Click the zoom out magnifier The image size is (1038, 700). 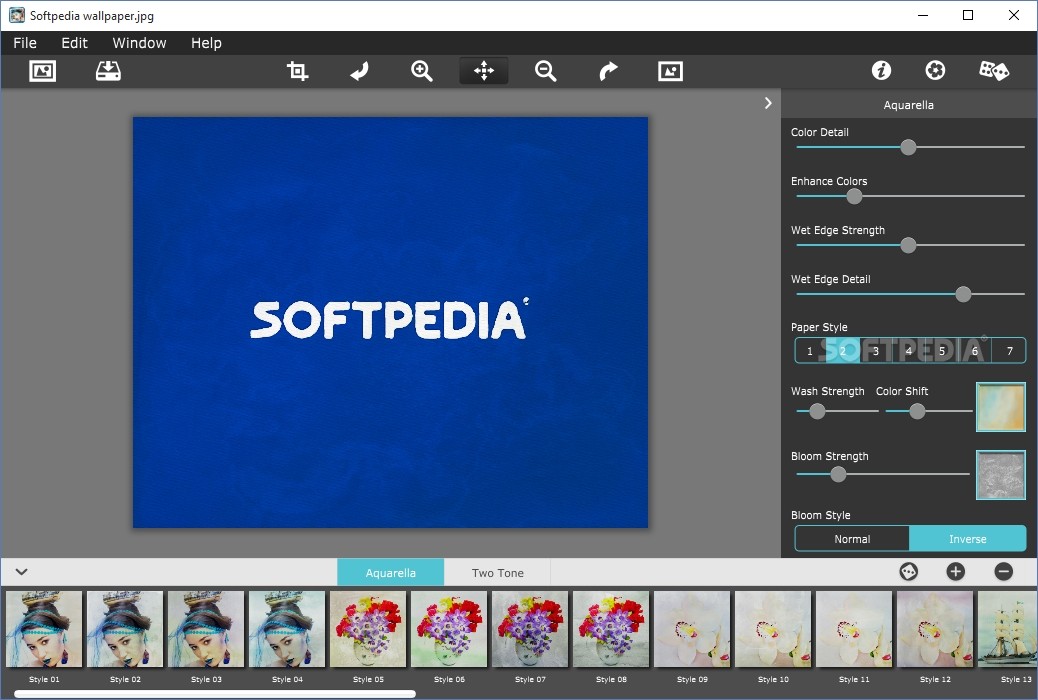pos(545,71)
